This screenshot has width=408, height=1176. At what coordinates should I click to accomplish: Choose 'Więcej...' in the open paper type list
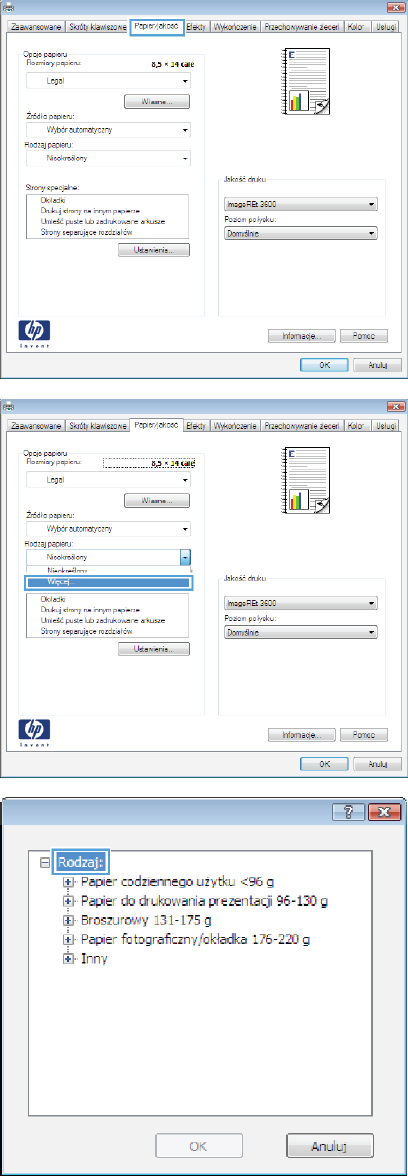[x=108, y=582]
